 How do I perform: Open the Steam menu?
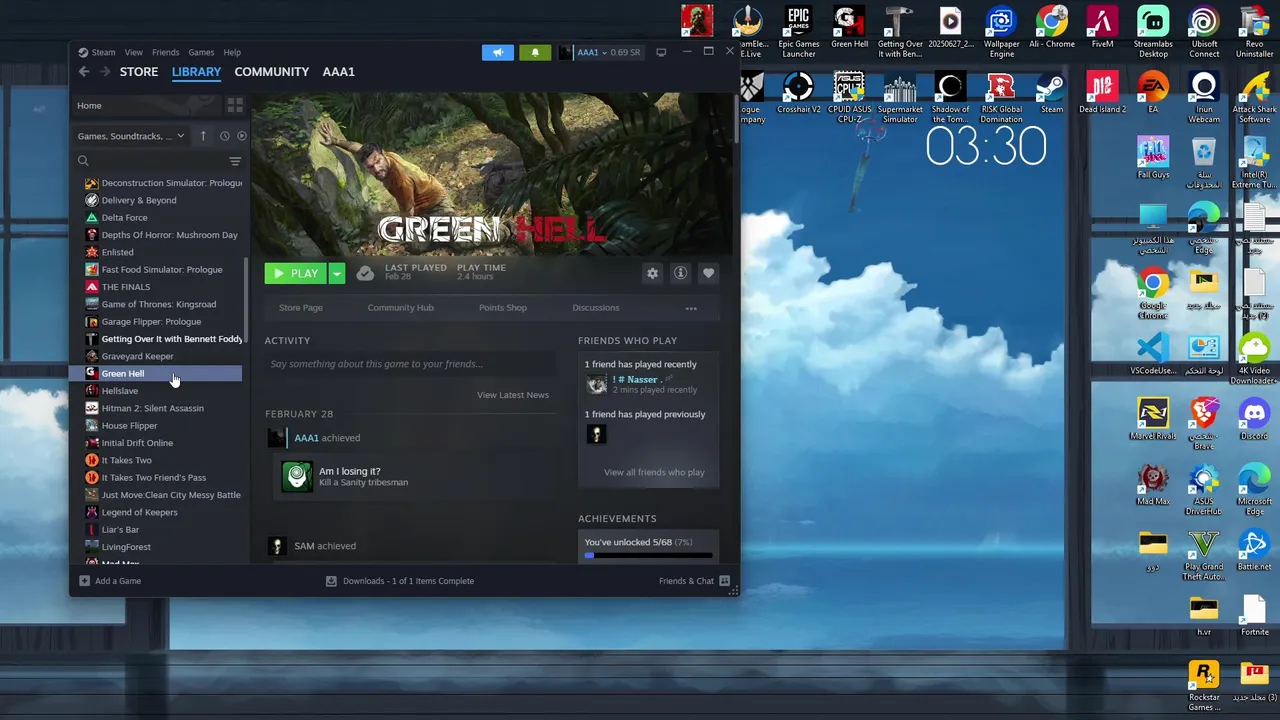tap(104, 52)
